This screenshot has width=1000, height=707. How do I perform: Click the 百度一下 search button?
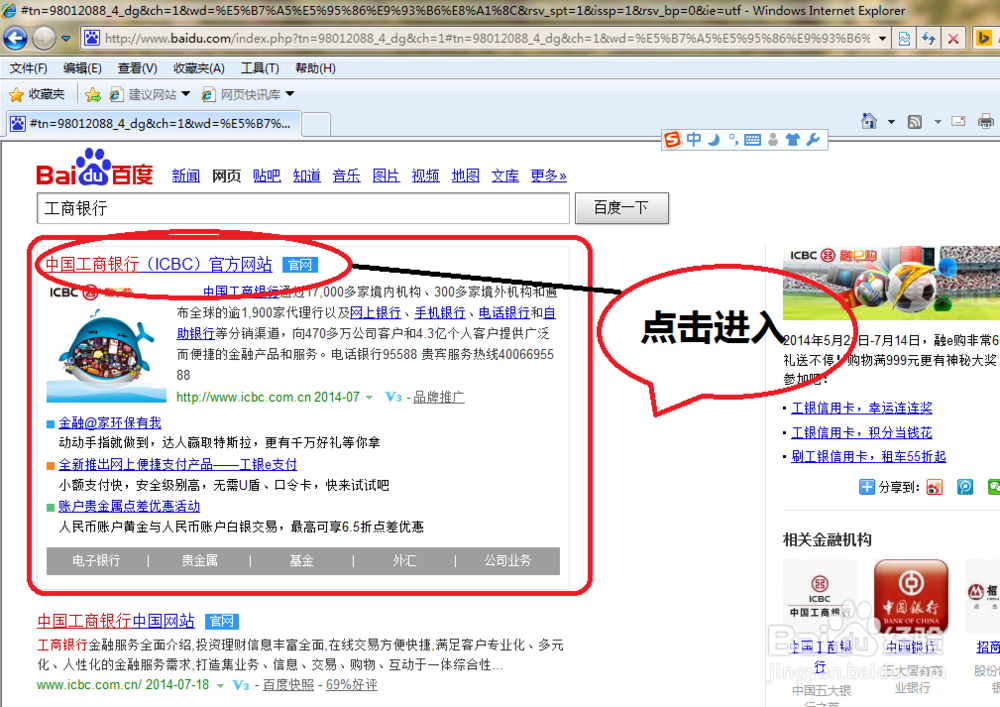point(621,208)
